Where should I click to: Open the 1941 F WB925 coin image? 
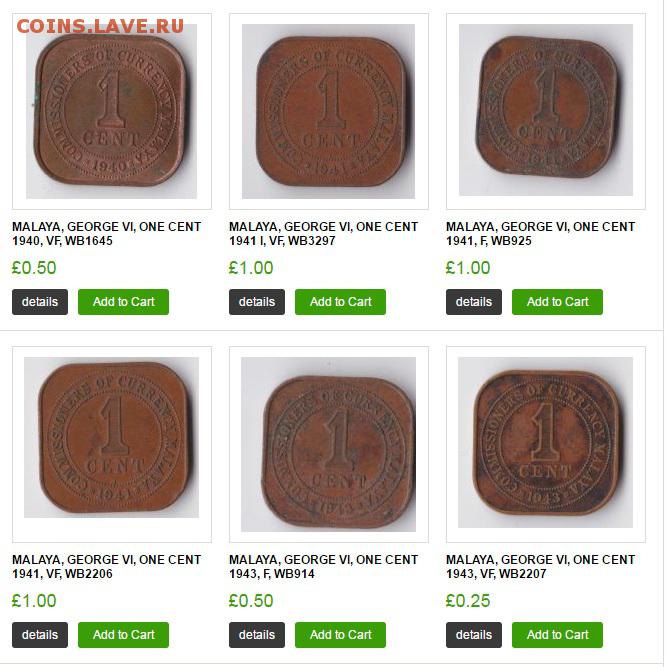[x=546, y=110]
